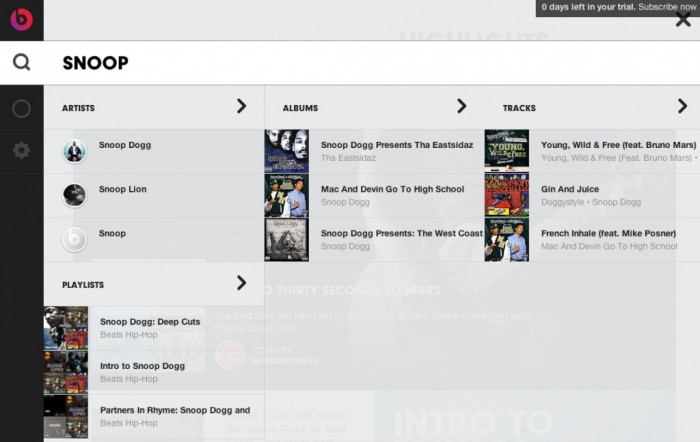Click the Beats logo icon
The image size is (700, 442).
click(21, 19)
